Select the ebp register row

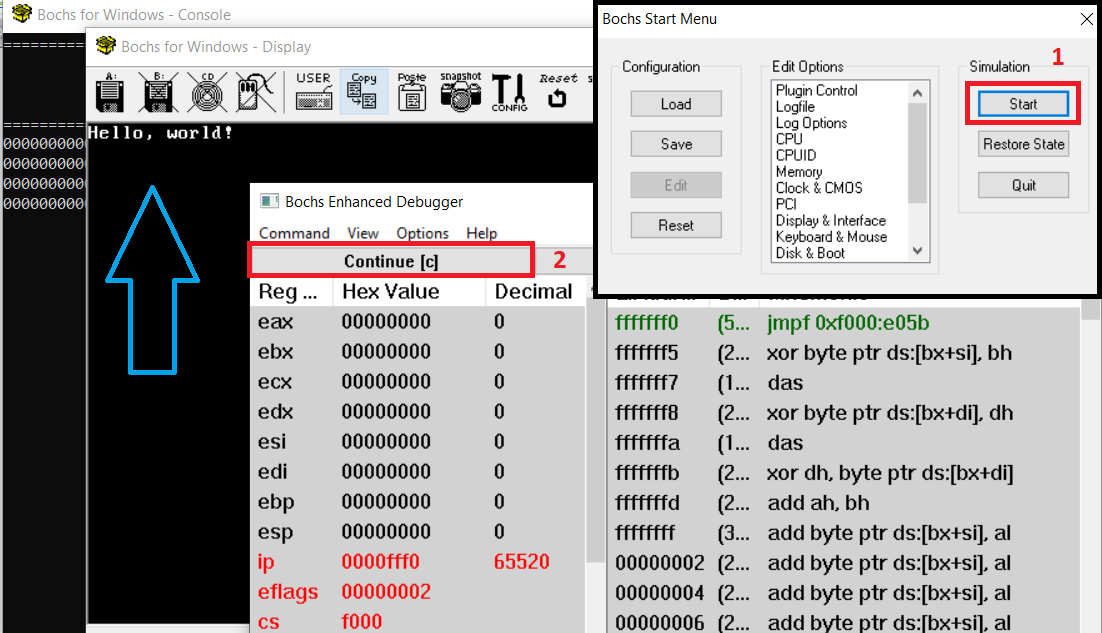418,502
